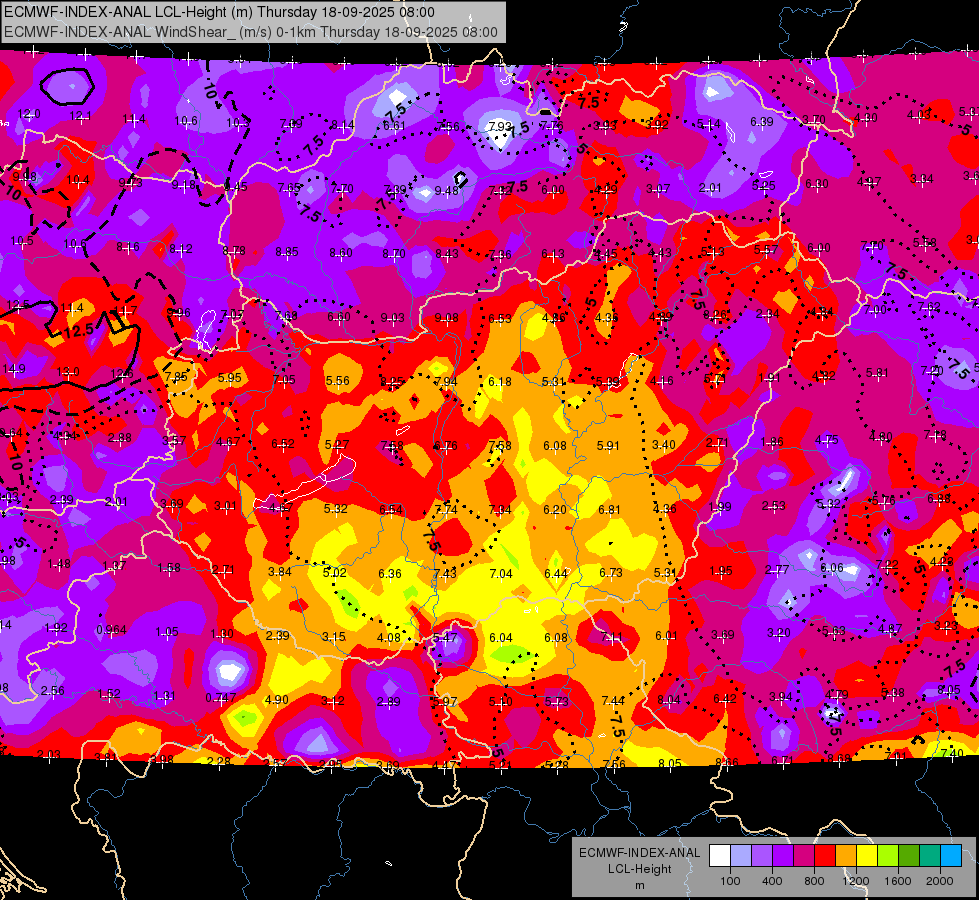The image size is (979, 900).
Task: Click the wind shear value 7.43
Action: [445, 573]
